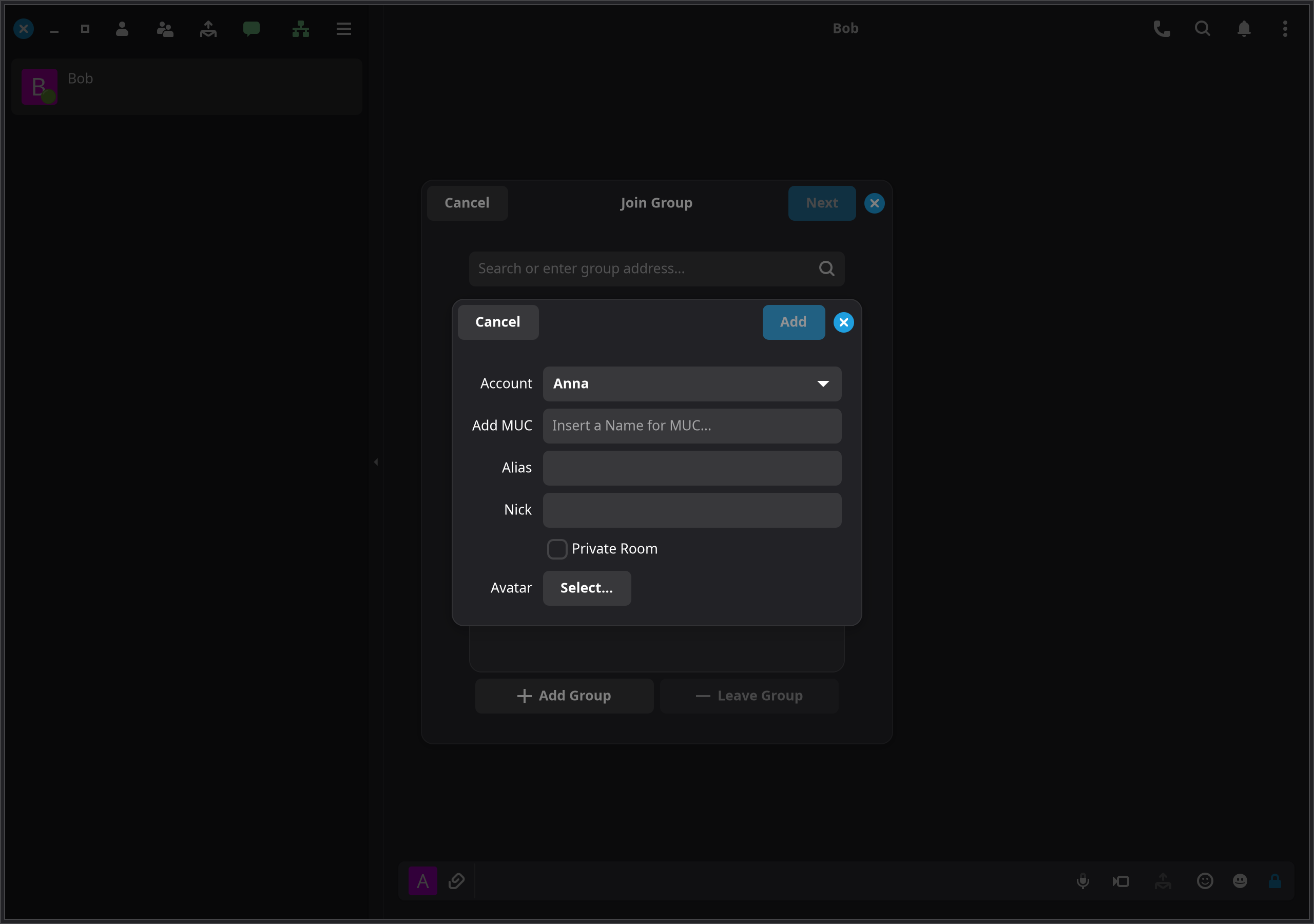Focus the Add MUC name input field
This screenshot has width=1314, height=924.
coord(692,426)
